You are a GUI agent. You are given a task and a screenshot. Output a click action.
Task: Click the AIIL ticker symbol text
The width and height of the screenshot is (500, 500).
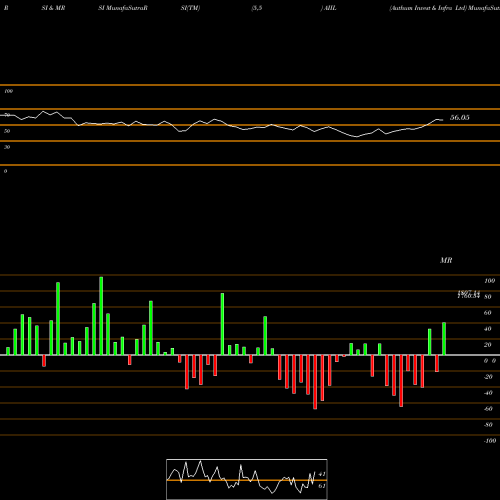point(330,8)
